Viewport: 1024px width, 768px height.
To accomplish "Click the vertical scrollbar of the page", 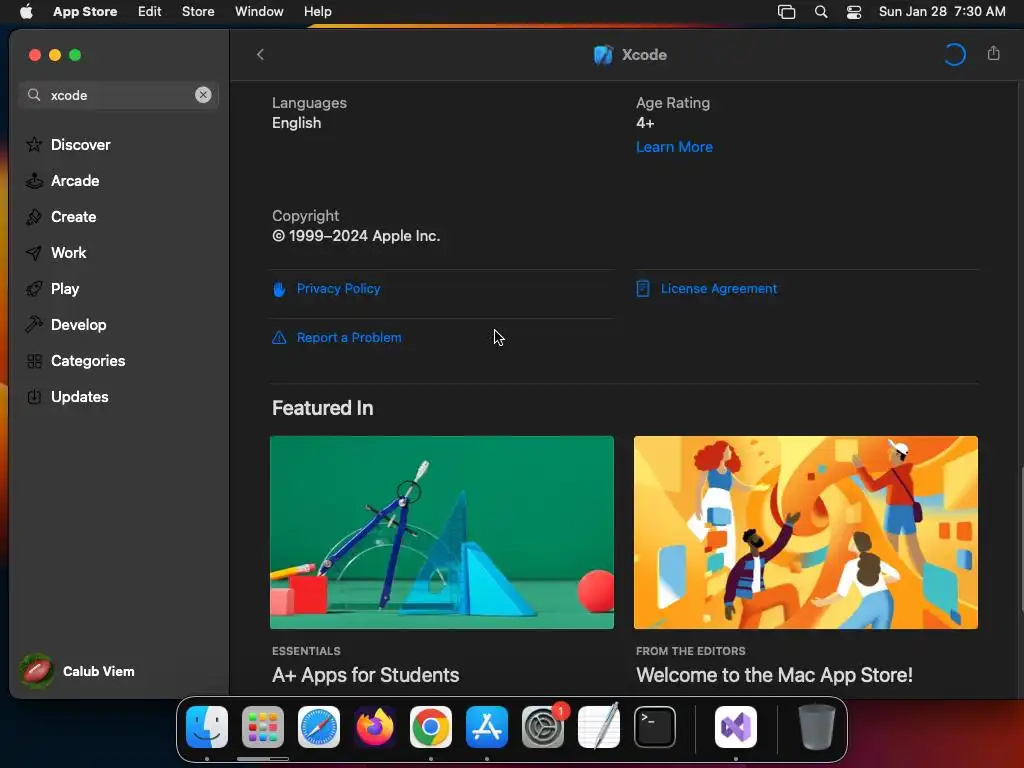I will click(1021, 539).
